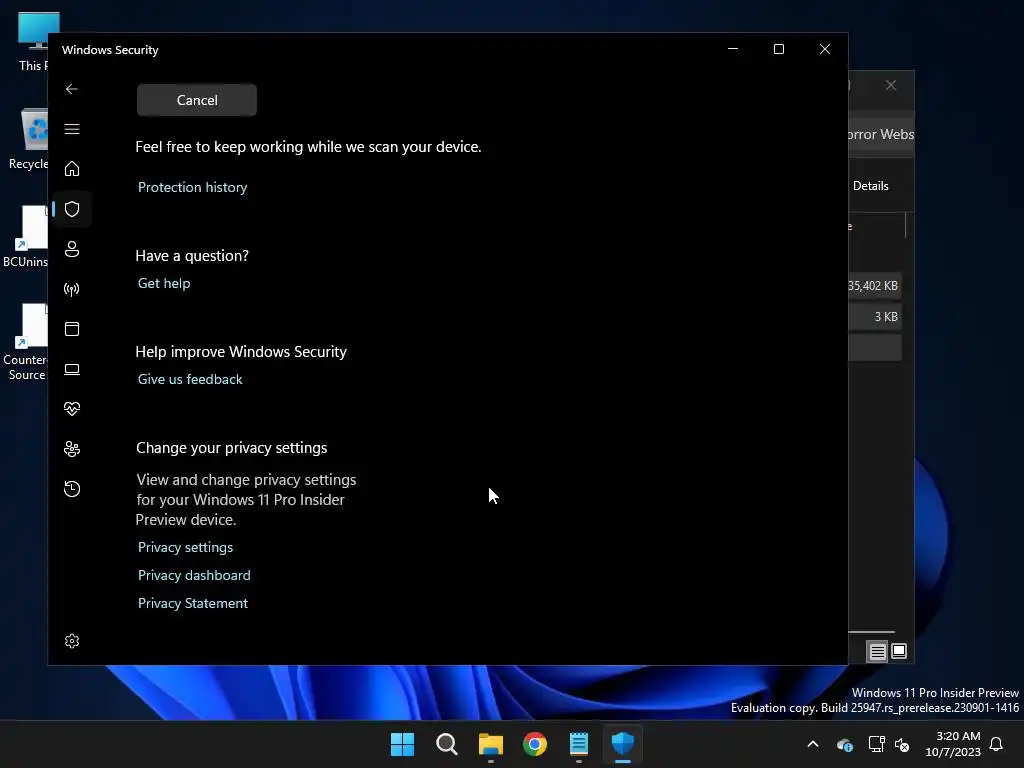Open Device security laptop icon
This screenshot has height=768, width=1024.
coord(72,370)
